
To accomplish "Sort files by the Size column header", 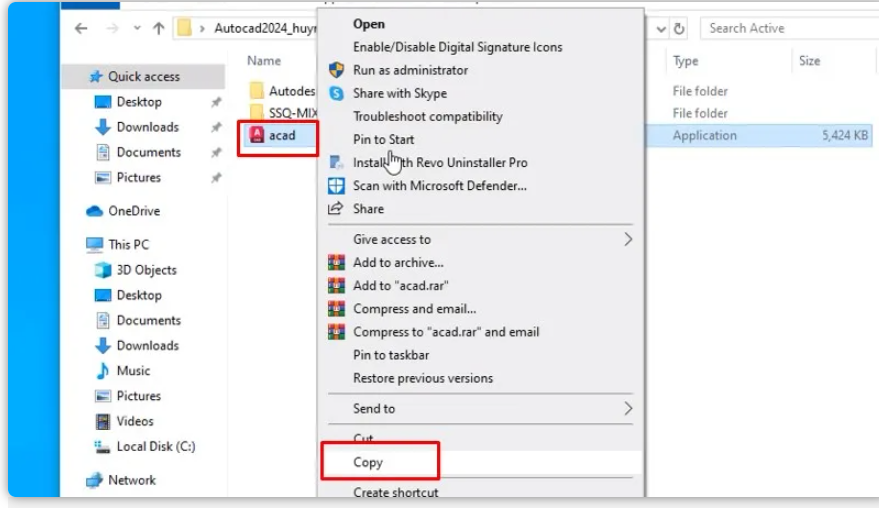I will tap(809, 61).
